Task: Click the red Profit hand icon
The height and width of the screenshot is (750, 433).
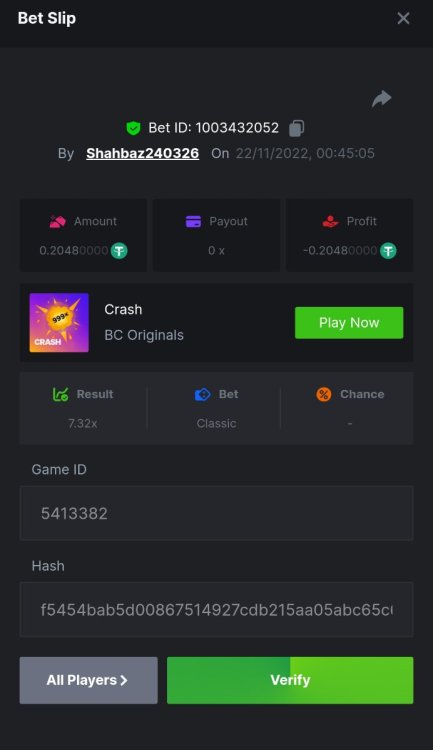Action: (x=330, y=221)
